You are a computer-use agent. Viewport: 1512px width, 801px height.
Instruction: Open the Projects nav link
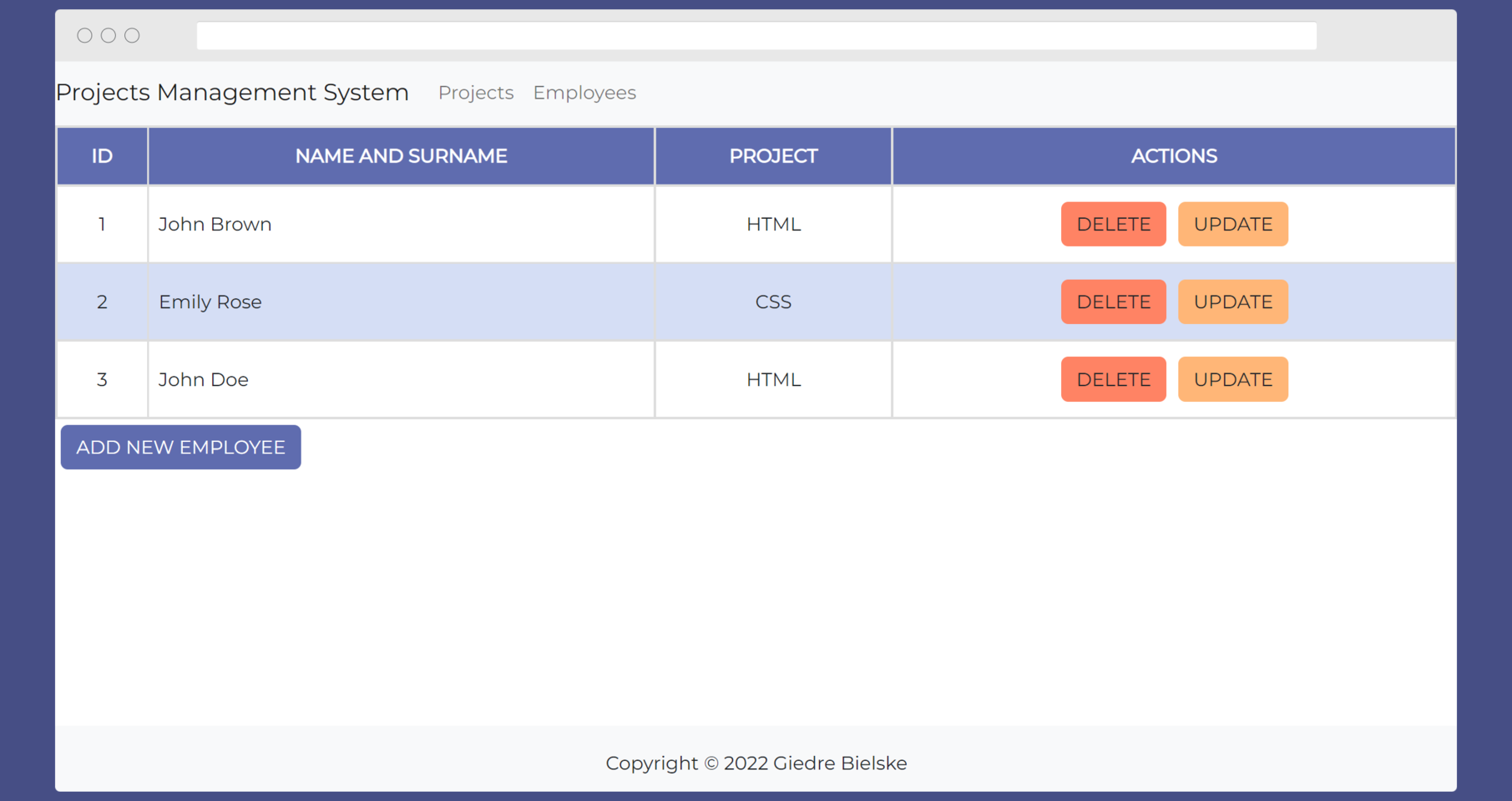476,93
